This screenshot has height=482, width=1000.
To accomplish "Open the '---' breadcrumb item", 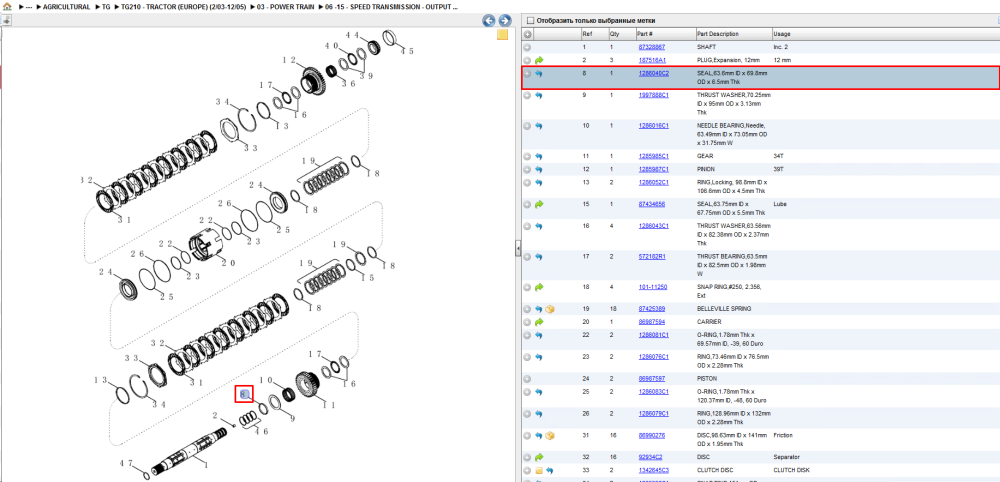I will pos(29,6).
